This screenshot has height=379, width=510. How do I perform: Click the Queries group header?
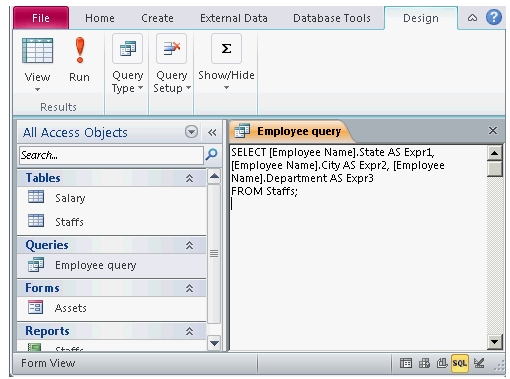click(112, 245)
